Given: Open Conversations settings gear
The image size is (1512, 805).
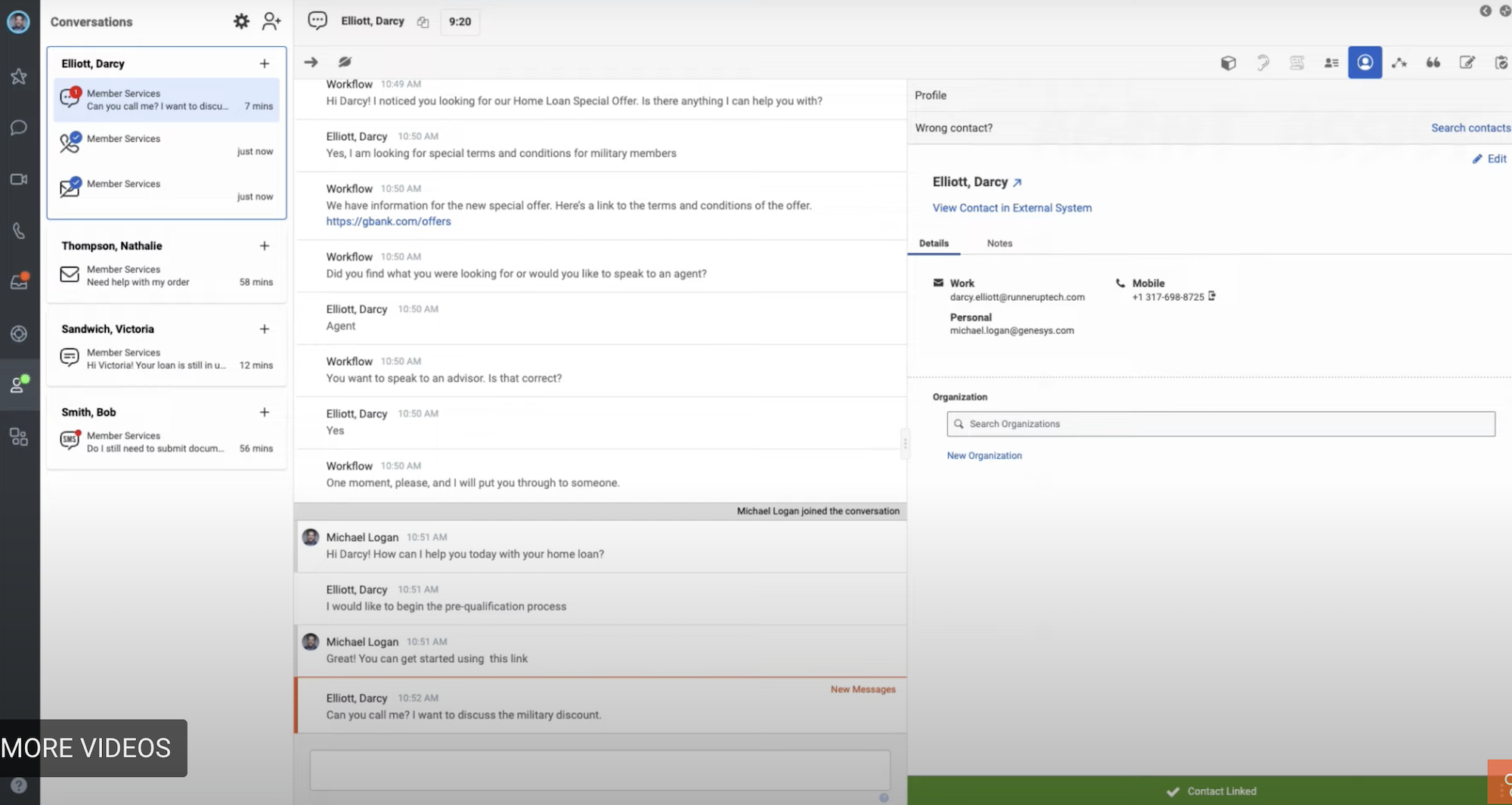Looking at the screenshot, I should [241, 21].
